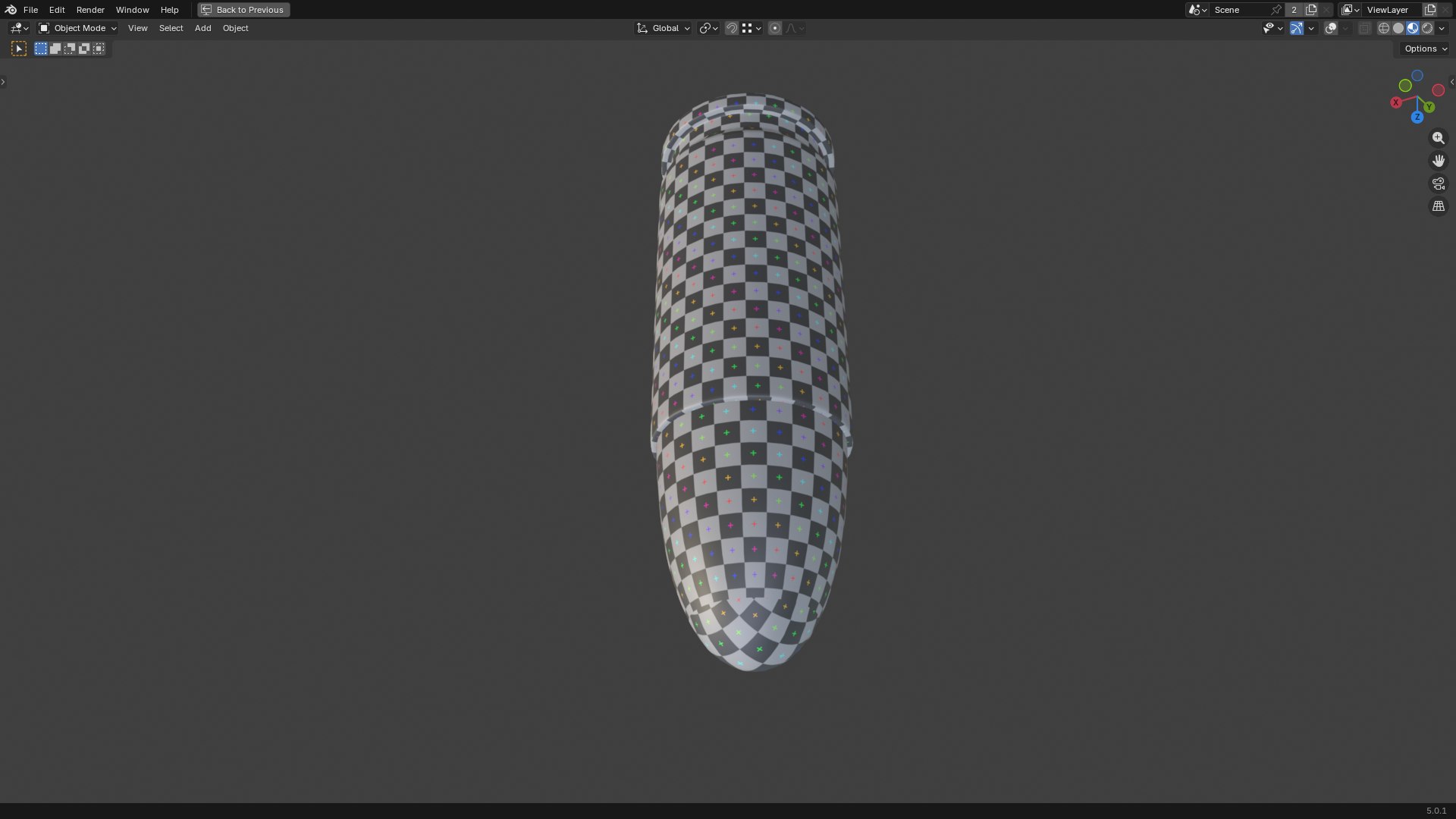Toggle camera view icon

(x=1438, y=184)
